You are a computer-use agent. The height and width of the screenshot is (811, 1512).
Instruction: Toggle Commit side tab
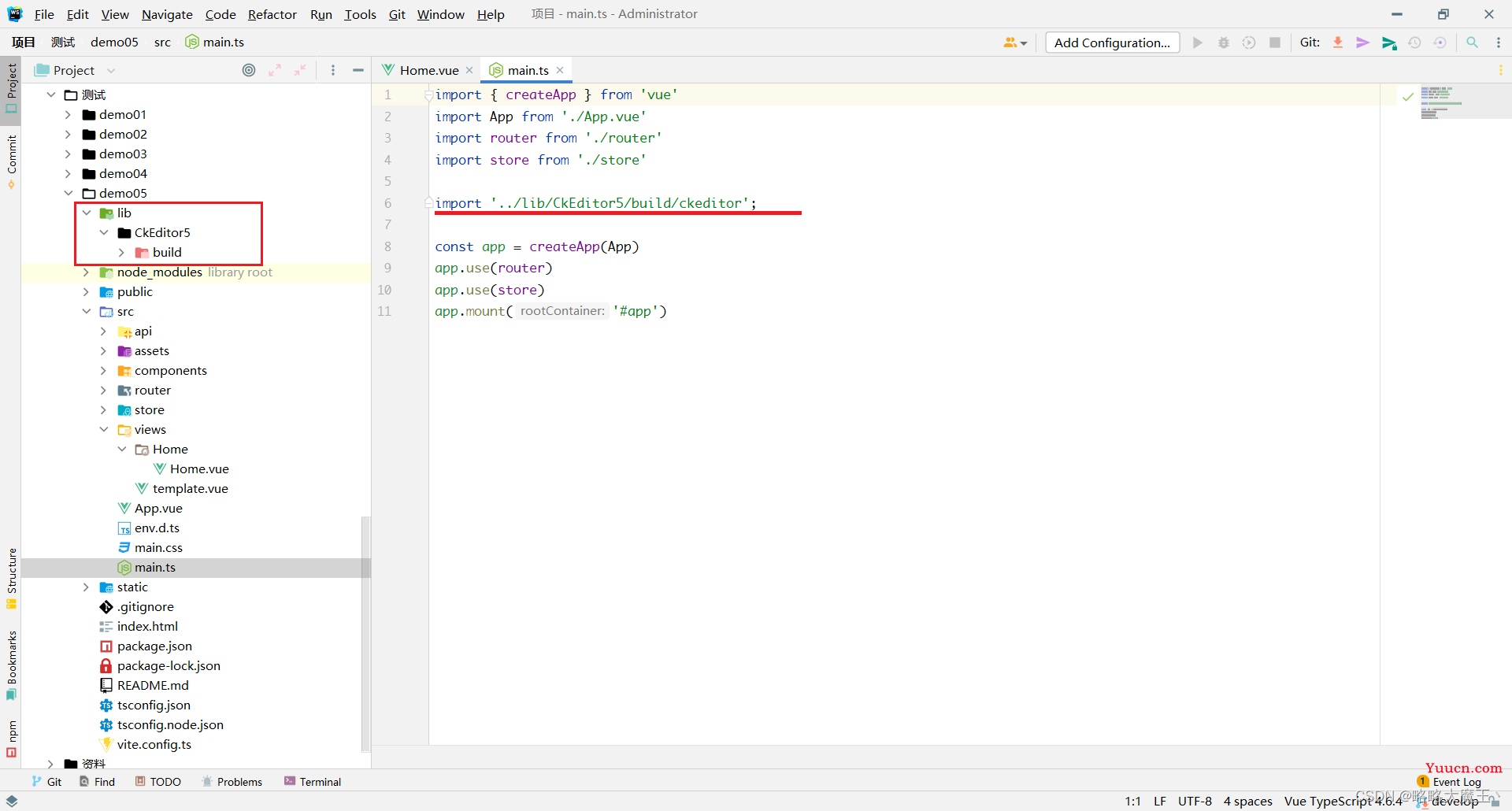pos(11,161)
